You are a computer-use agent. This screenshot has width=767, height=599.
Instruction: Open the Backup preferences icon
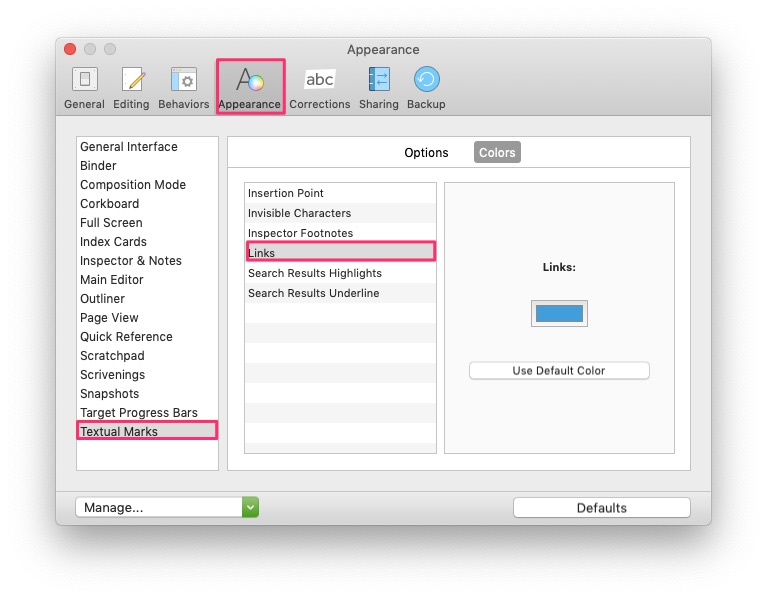pos(427,79)
